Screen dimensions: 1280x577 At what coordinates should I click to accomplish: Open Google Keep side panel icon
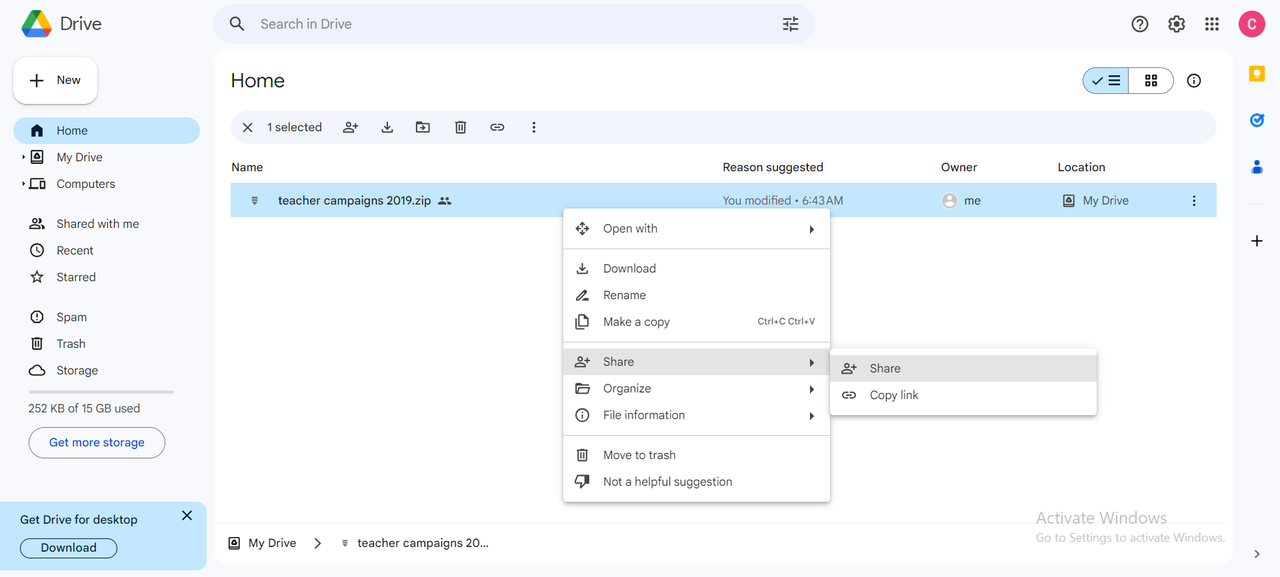click(1257, 74)
